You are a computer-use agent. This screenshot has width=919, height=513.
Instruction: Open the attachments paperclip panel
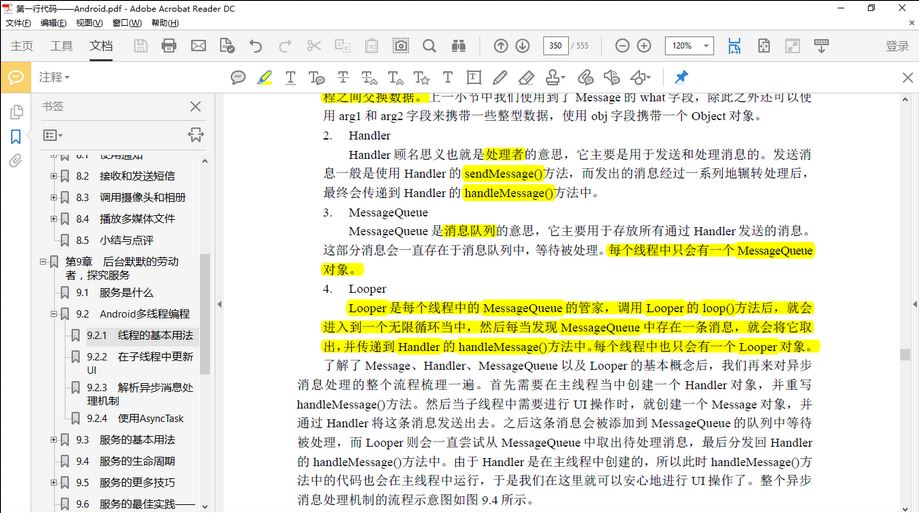point(15,160)
